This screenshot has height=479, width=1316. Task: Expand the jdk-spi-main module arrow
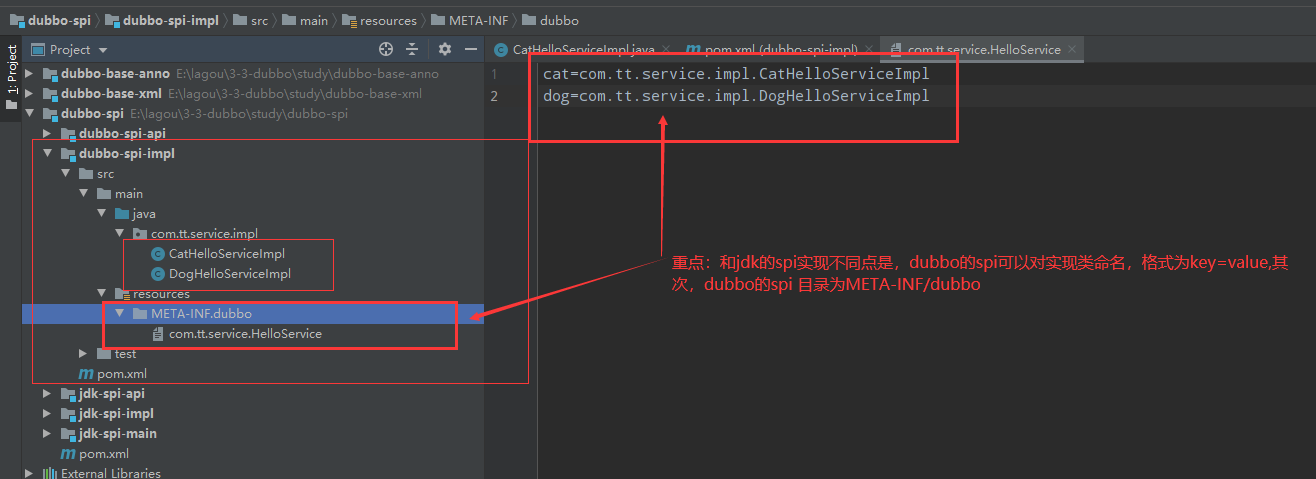(x=47, y=434)
